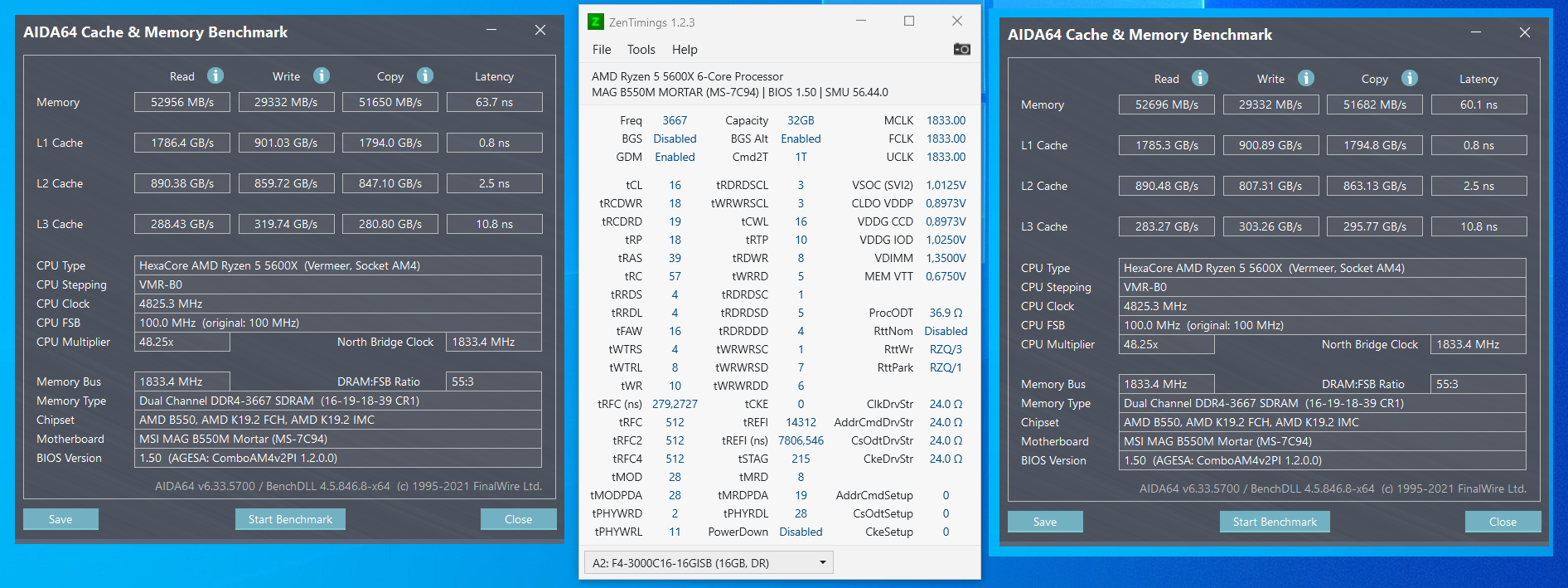Click North Bridge Clock value in right window

[1478, 344]
